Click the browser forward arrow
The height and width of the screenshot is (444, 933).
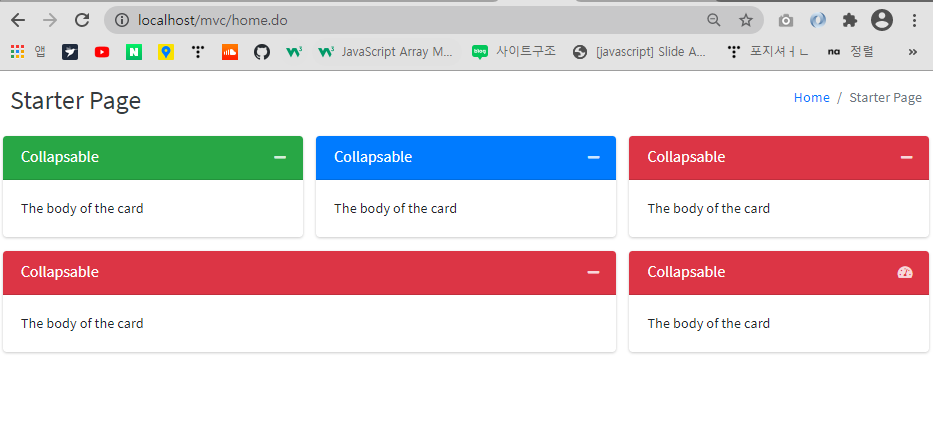click(x=50, y=20)
